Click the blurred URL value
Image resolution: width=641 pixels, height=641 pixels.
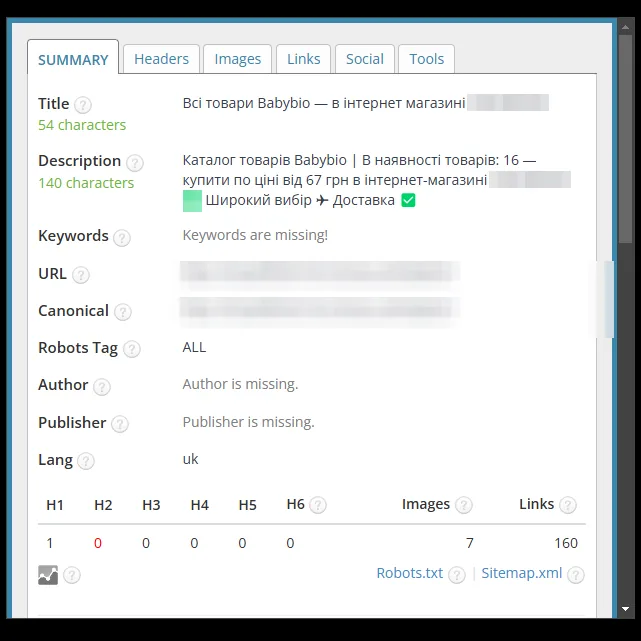pos(320,273)
